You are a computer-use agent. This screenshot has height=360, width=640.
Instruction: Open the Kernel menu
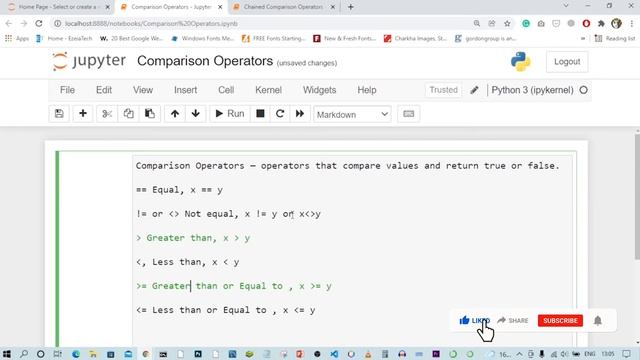pyautogui.click(x=268, y=90)
